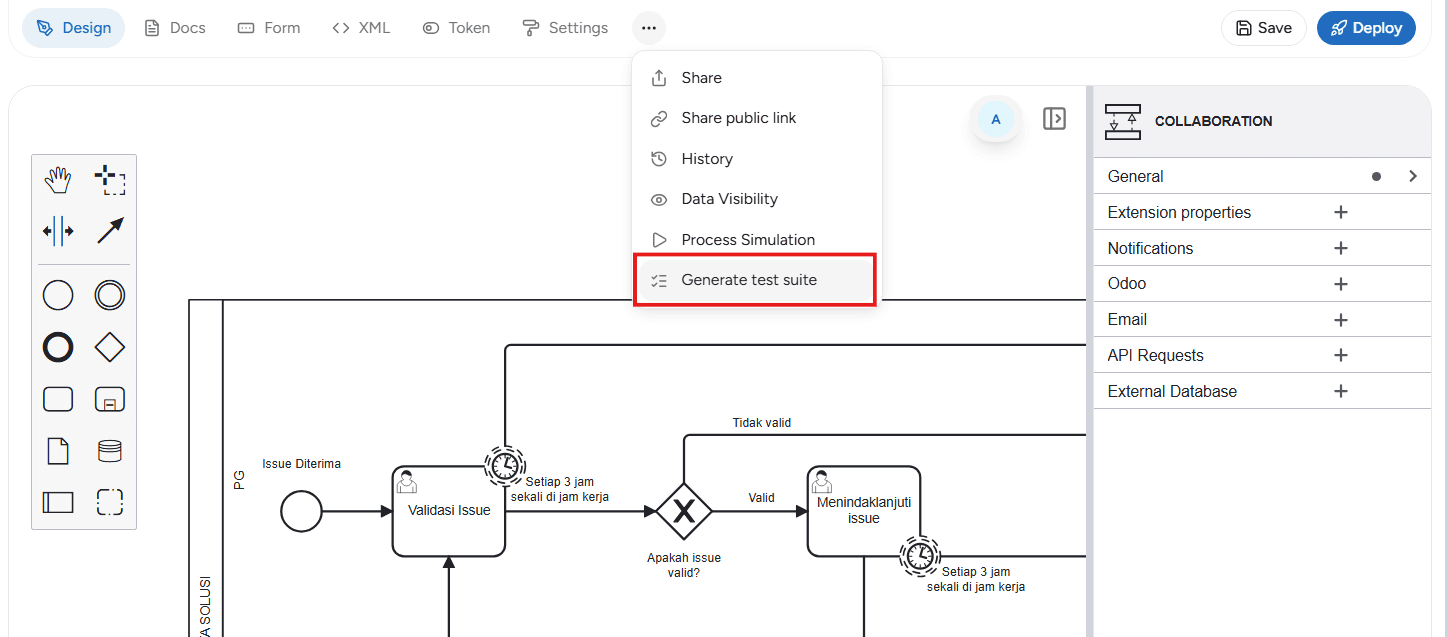Image resolution: width=1447 pixels, height=637 pixels.
Task: Add an API Requests entry
Action: (1342, 355)
